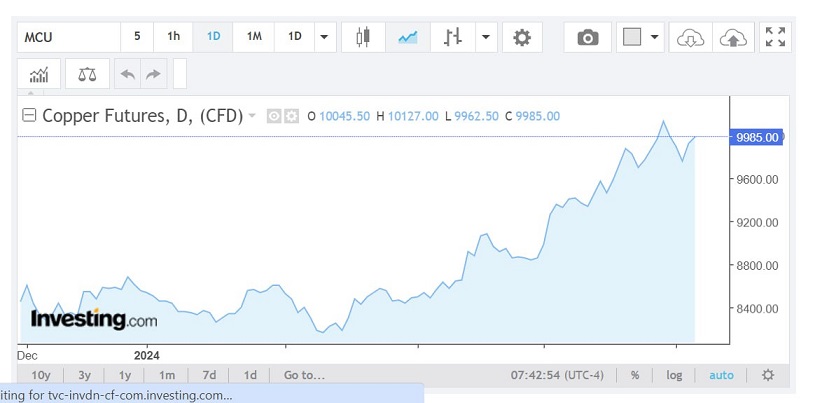Open scale settings gear in bottom bar
The height and width of the screenshot is (403, 815).
point(768,375)
